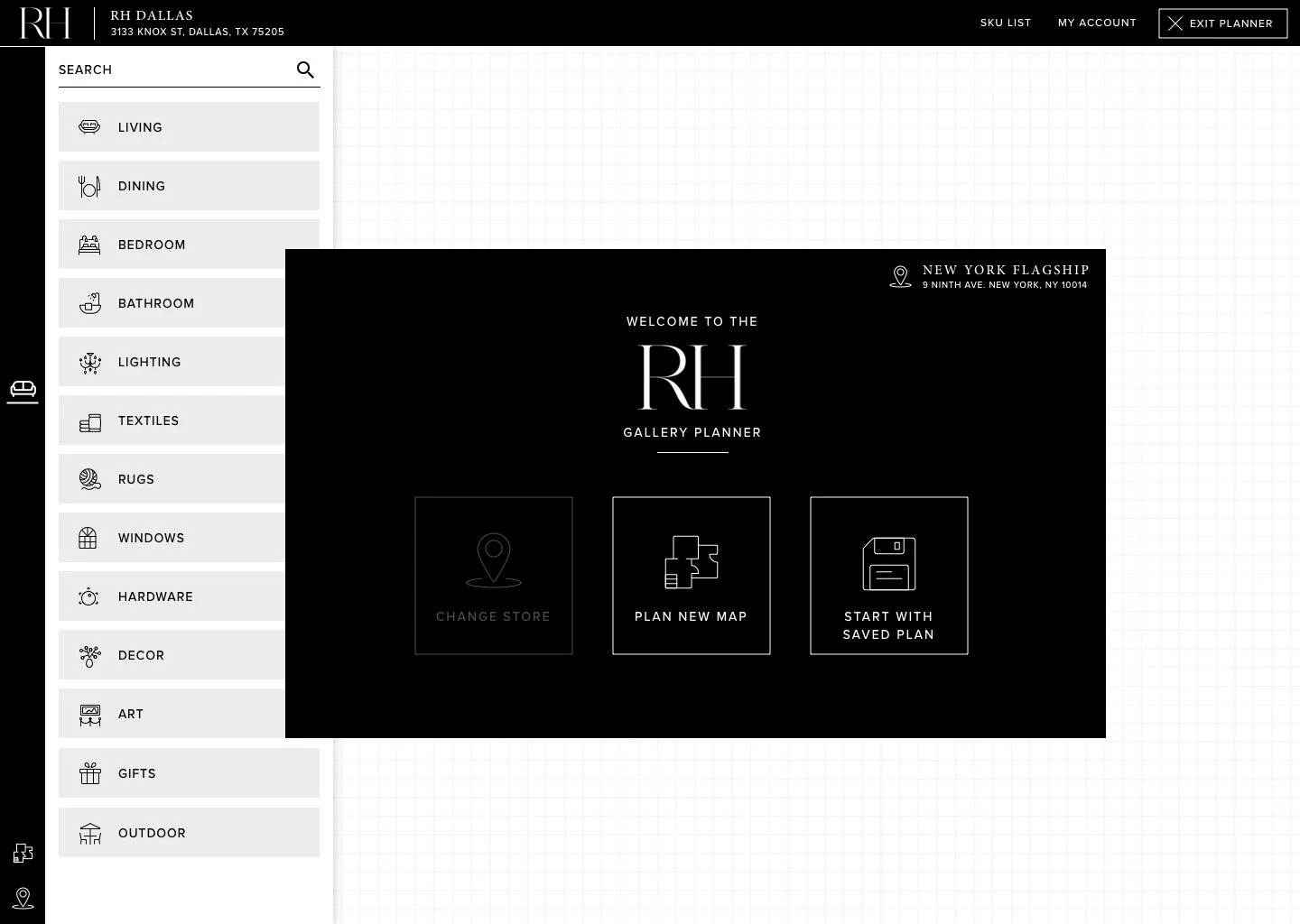Open the Decor category
Screen dimensions: 1300x924
point(172,655)
